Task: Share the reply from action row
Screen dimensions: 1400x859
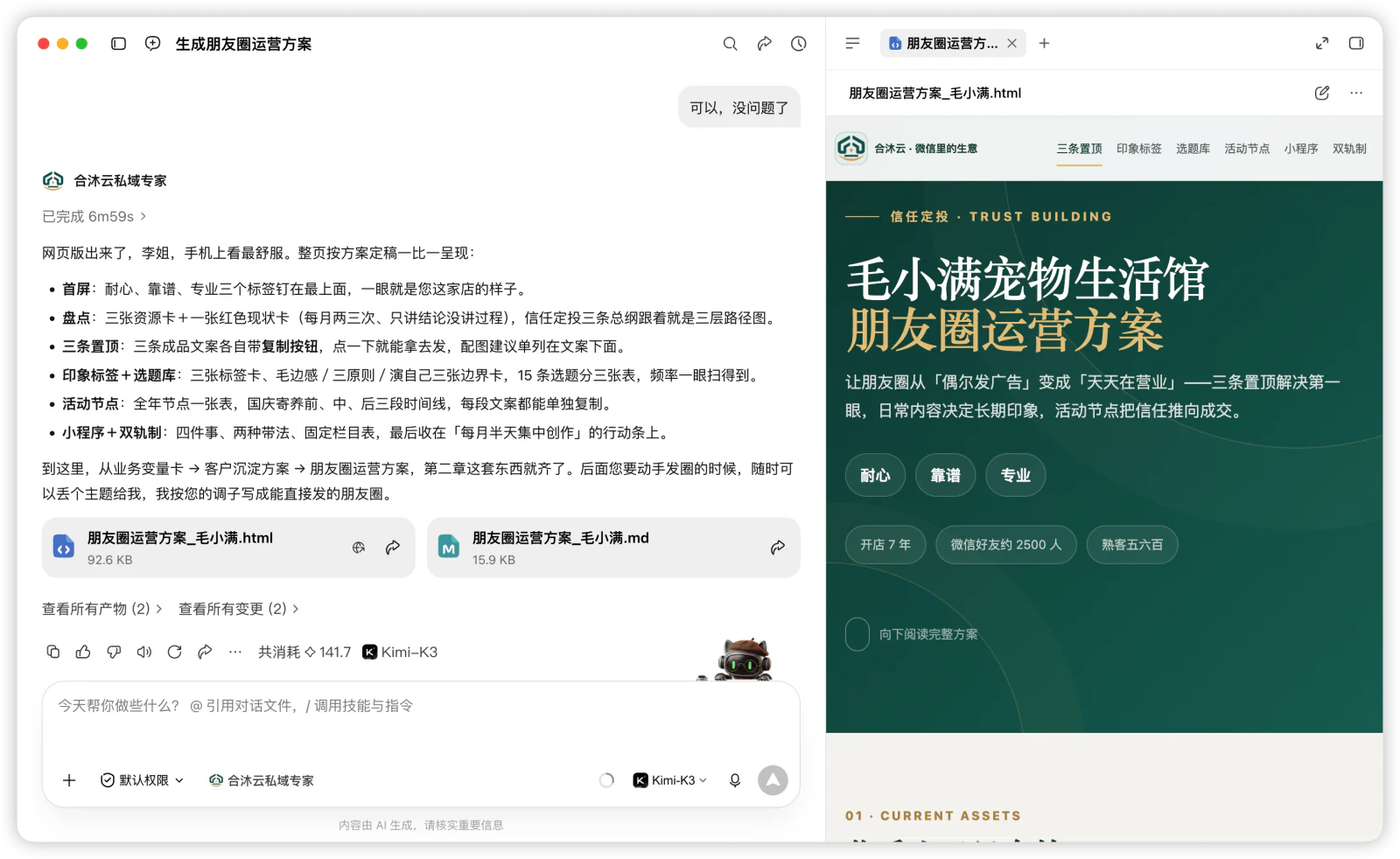Action: pos(205,652)
